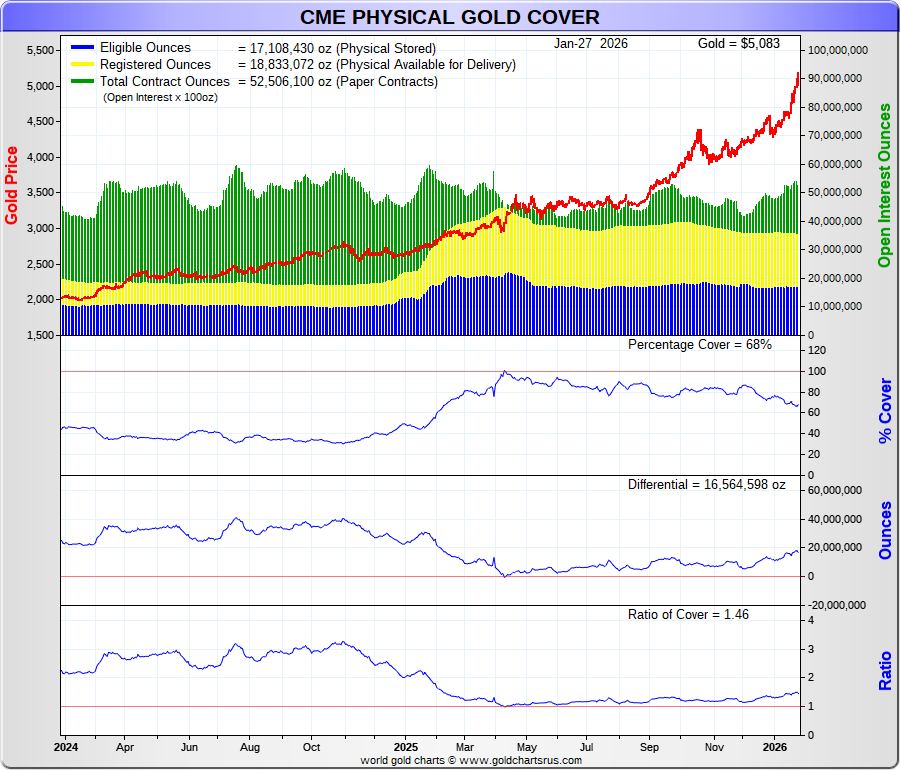
Task: Click the yellow Registered Ounces legend swatch
Action: tap(82, 65)
